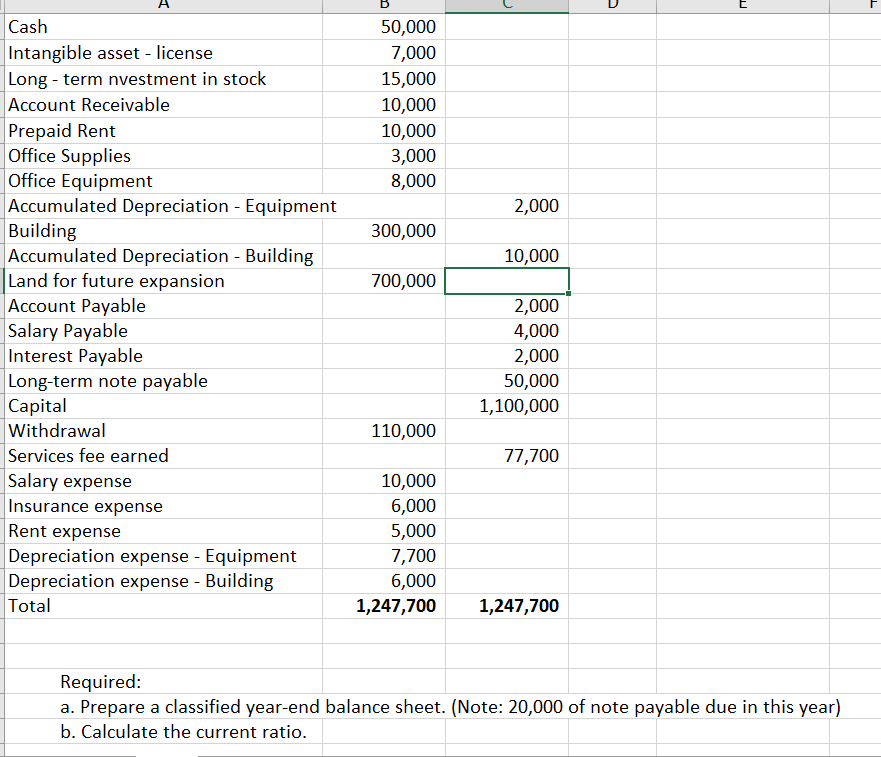Select the 'Capital' label cell

tap(164, 406)
